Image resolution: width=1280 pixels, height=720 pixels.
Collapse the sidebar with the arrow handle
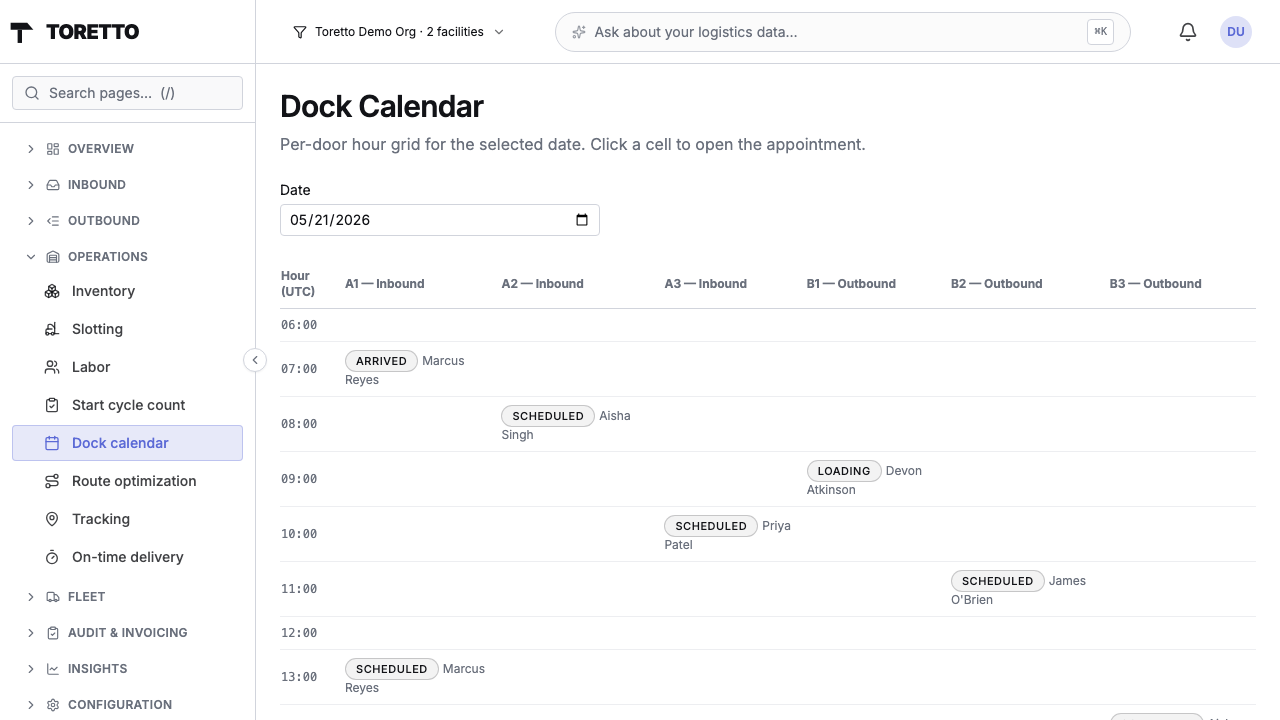click(255, 360)
